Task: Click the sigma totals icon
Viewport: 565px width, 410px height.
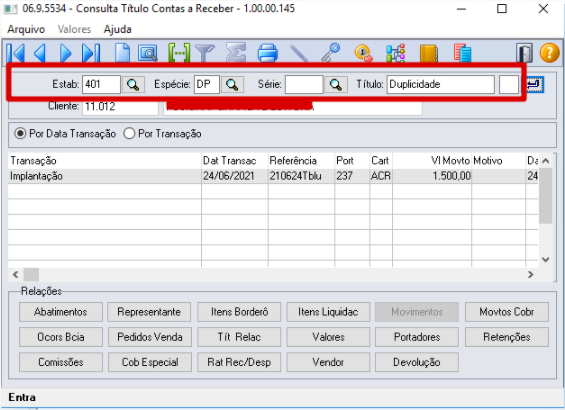Action: point(236,53)
